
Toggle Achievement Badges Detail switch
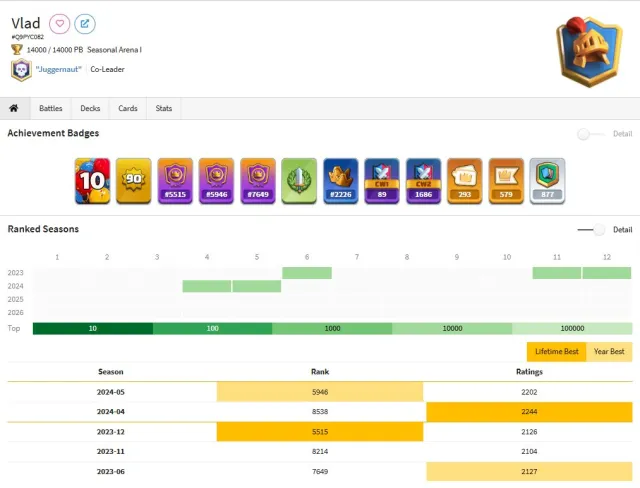591,134
